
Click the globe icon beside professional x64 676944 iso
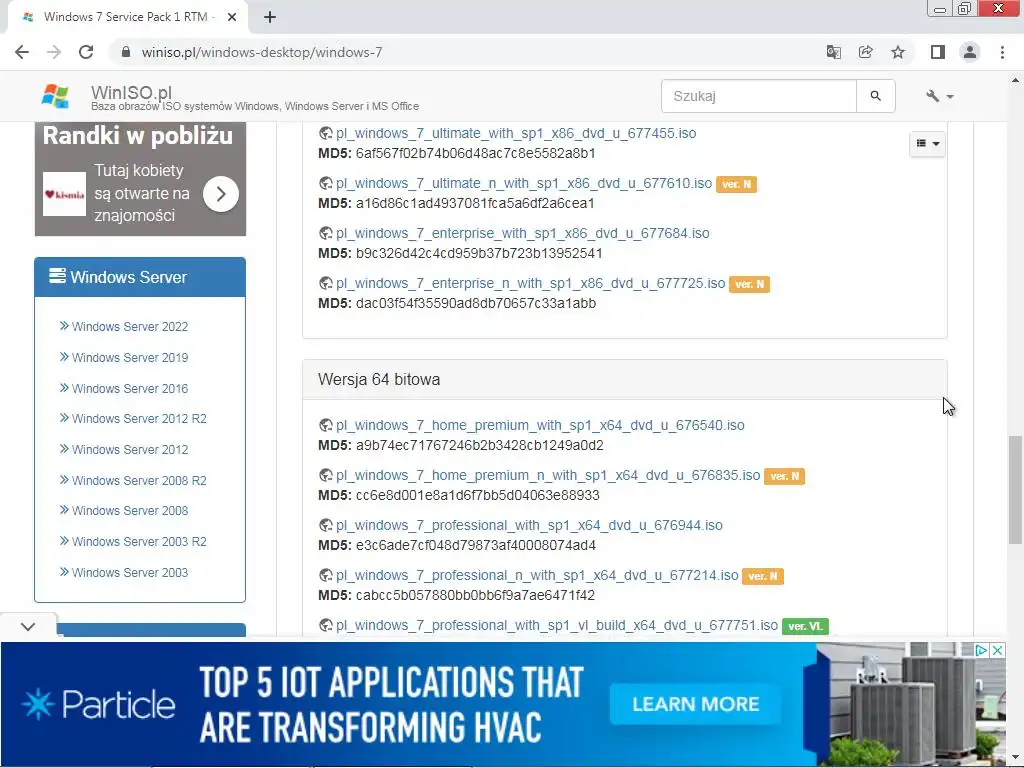(x=325, y=525)
